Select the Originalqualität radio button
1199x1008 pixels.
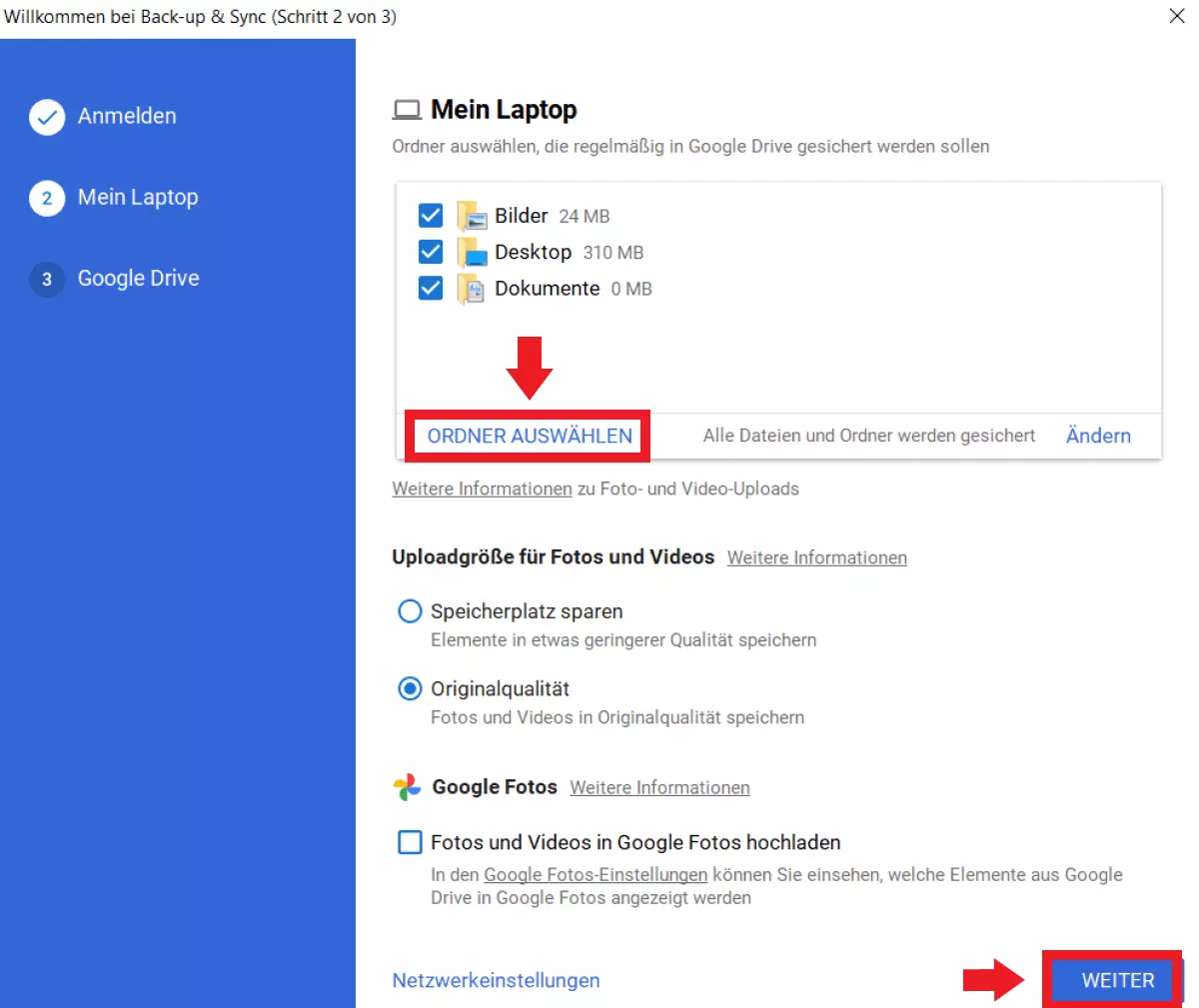coord(410,688)
